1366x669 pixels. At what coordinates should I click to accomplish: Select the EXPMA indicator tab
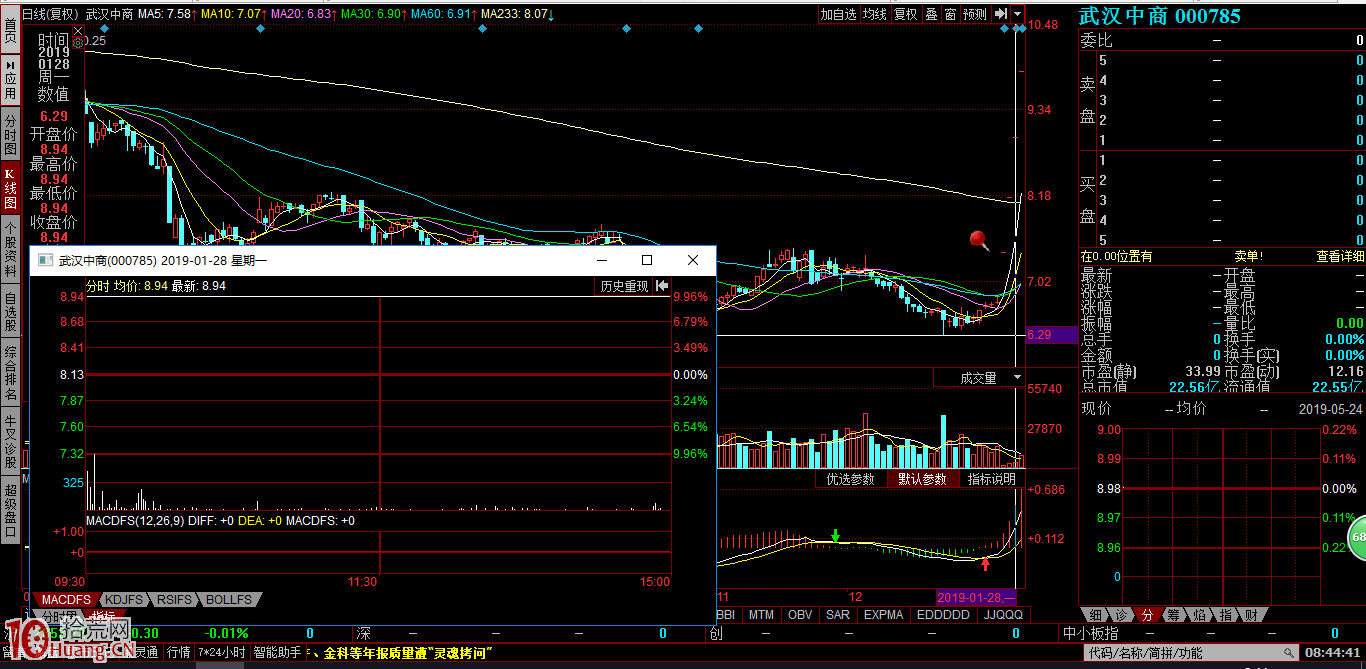[883, 614]
